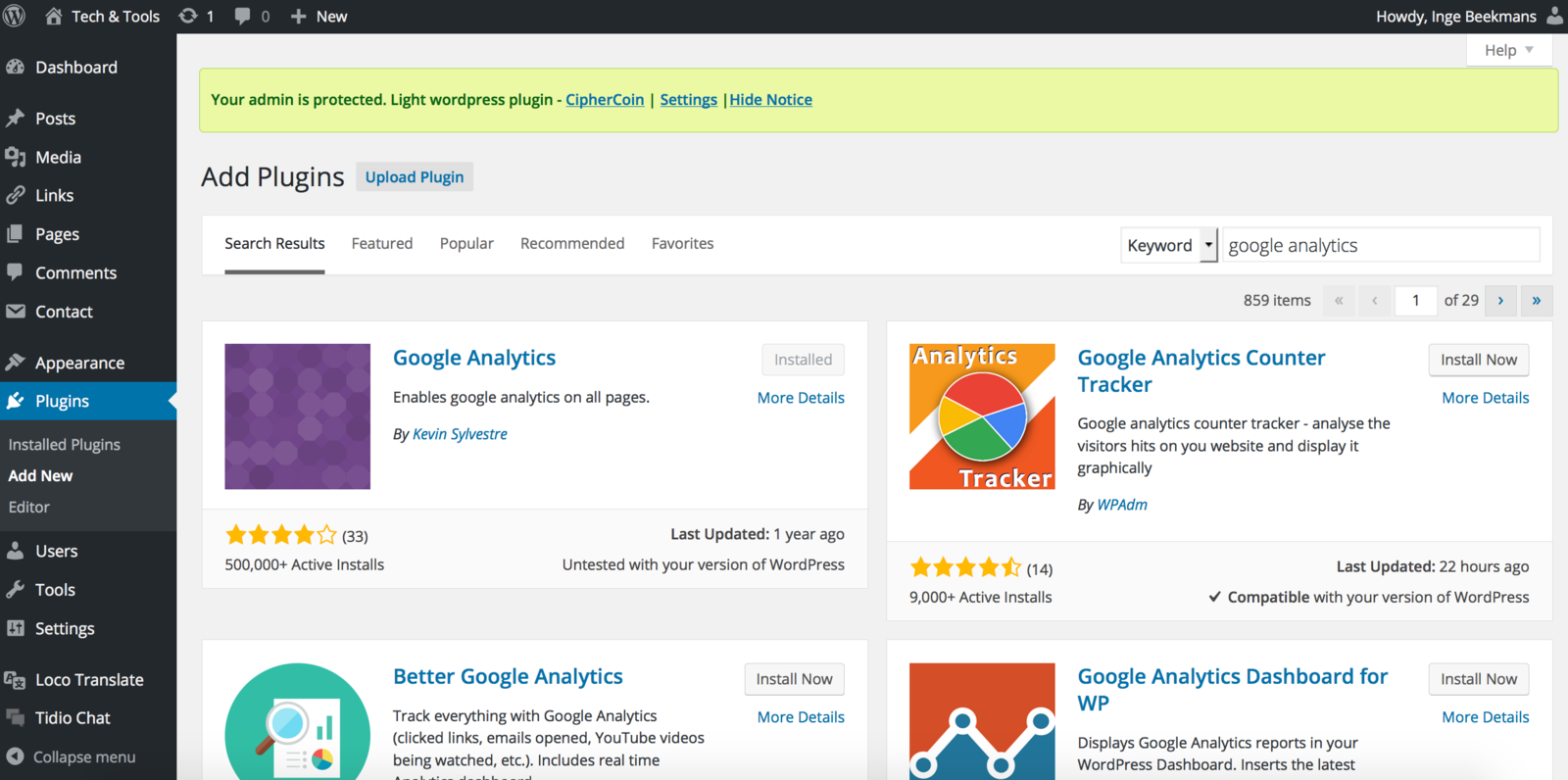Open author WPAdm link
The image size is (1568, 780).
[x=1122, y=505]
